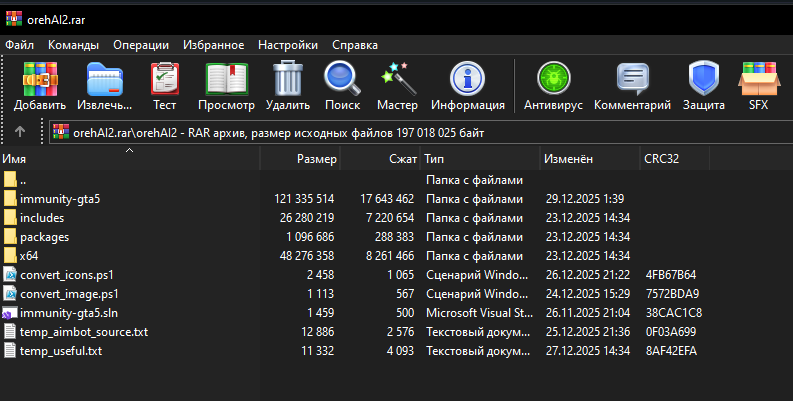Create SFX archive icon
Viewport: 793px width, 401px height.
pyautogui.click(x=758, y=78)
